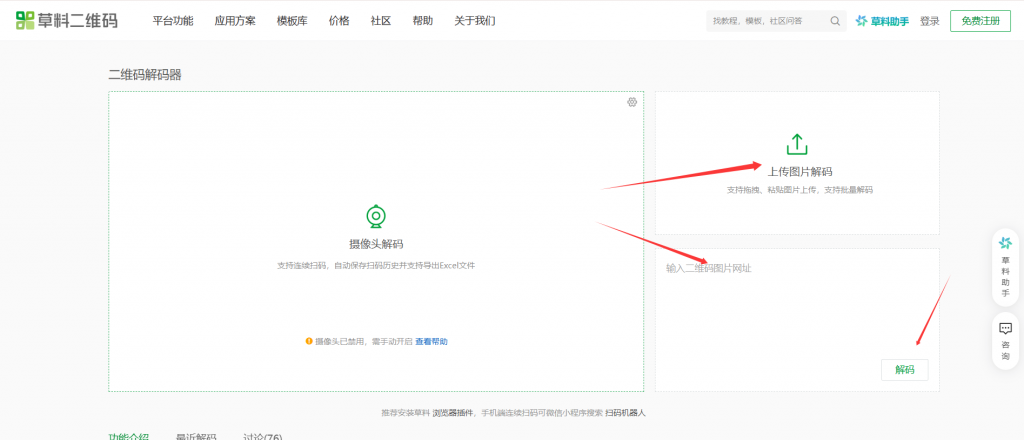Click the 解码 button
The height and width of the screenshot is (440, 1024).
904,369
